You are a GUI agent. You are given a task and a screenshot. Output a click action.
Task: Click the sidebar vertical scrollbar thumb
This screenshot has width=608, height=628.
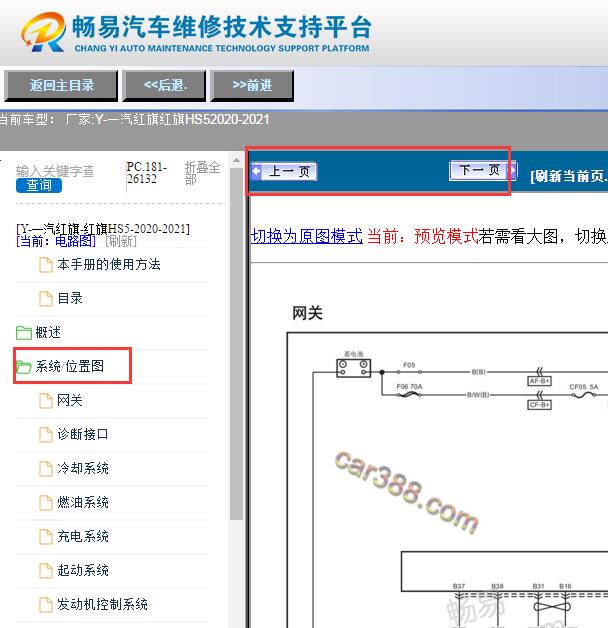(236, 344)
